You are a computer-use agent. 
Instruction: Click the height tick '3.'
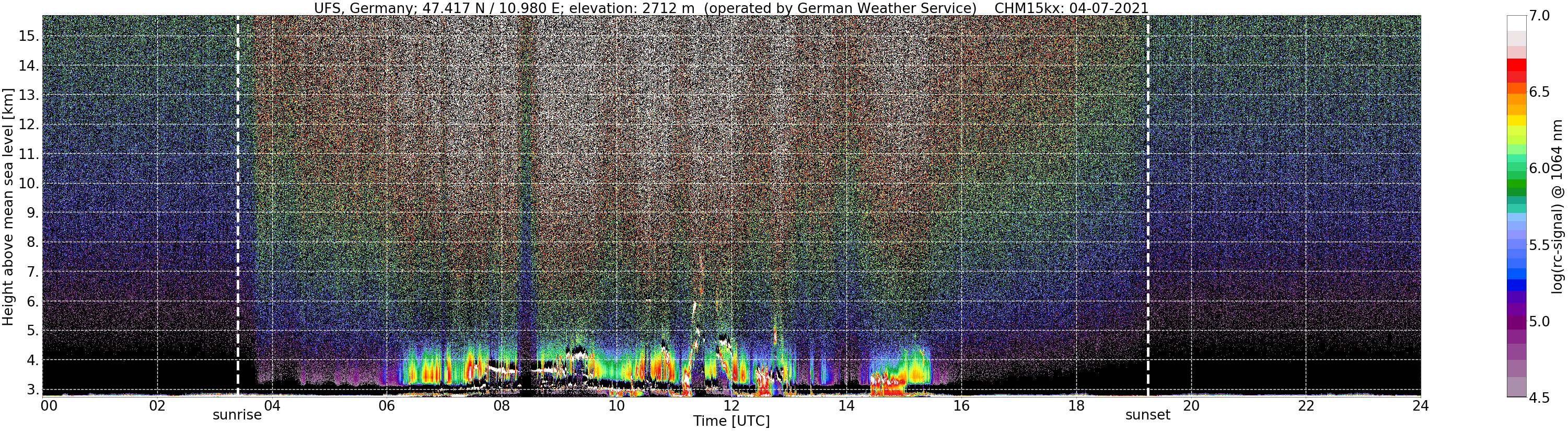pos(32,390)
